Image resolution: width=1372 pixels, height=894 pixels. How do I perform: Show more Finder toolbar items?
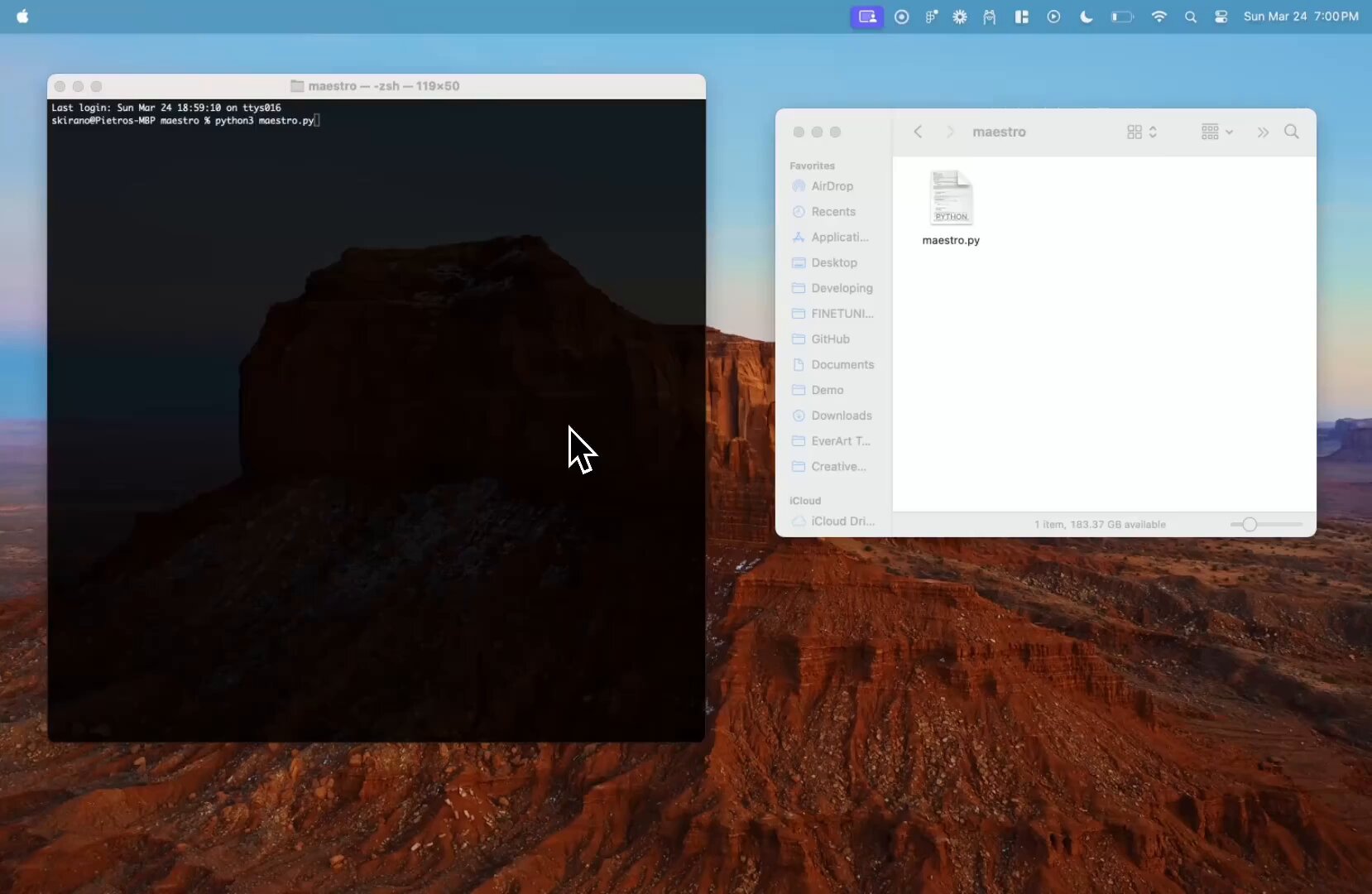pyautogui.click(x=1263, y=132)
